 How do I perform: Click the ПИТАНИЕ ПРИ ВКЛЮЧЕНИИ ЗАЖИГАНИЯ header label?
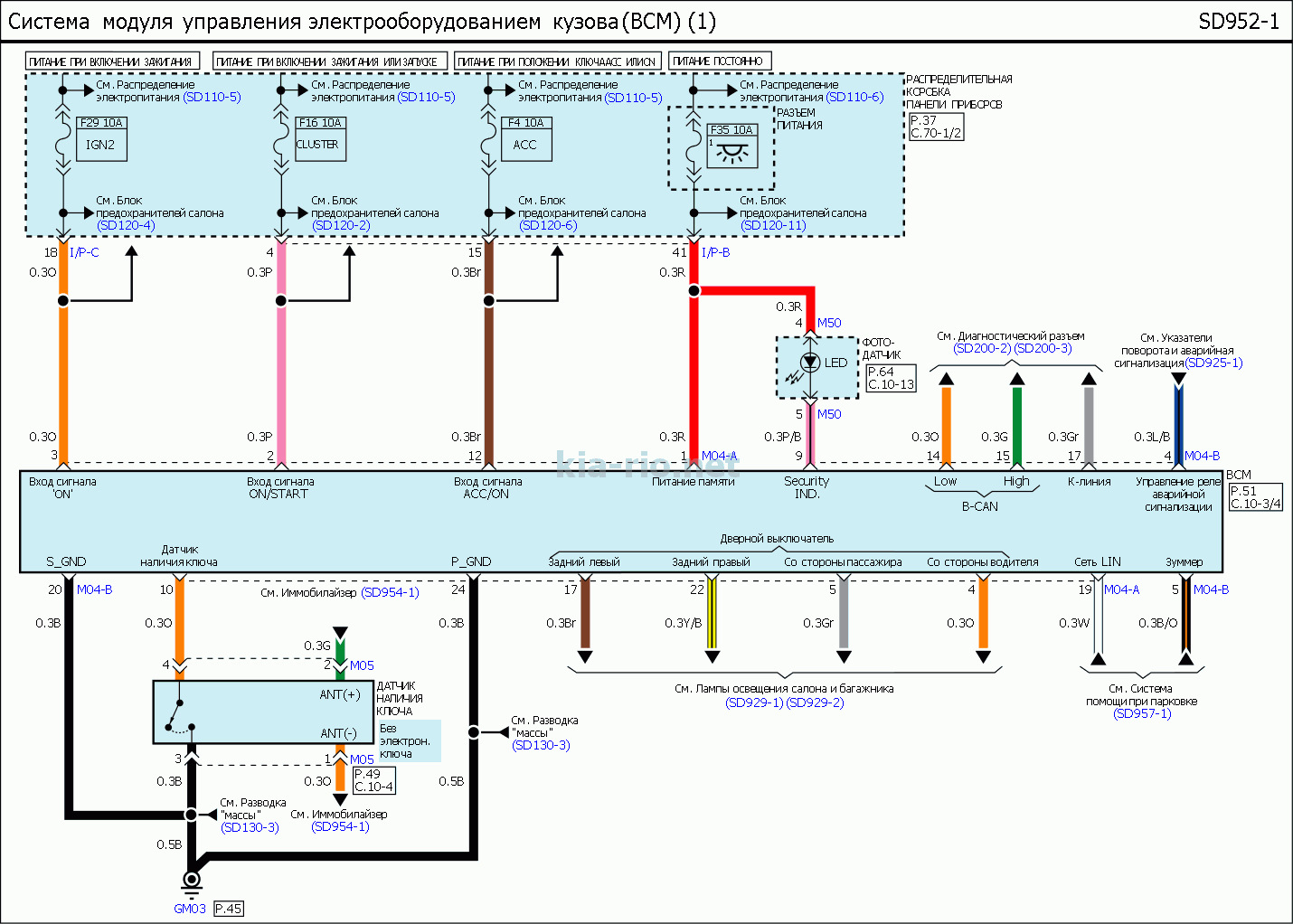(112, 61)
